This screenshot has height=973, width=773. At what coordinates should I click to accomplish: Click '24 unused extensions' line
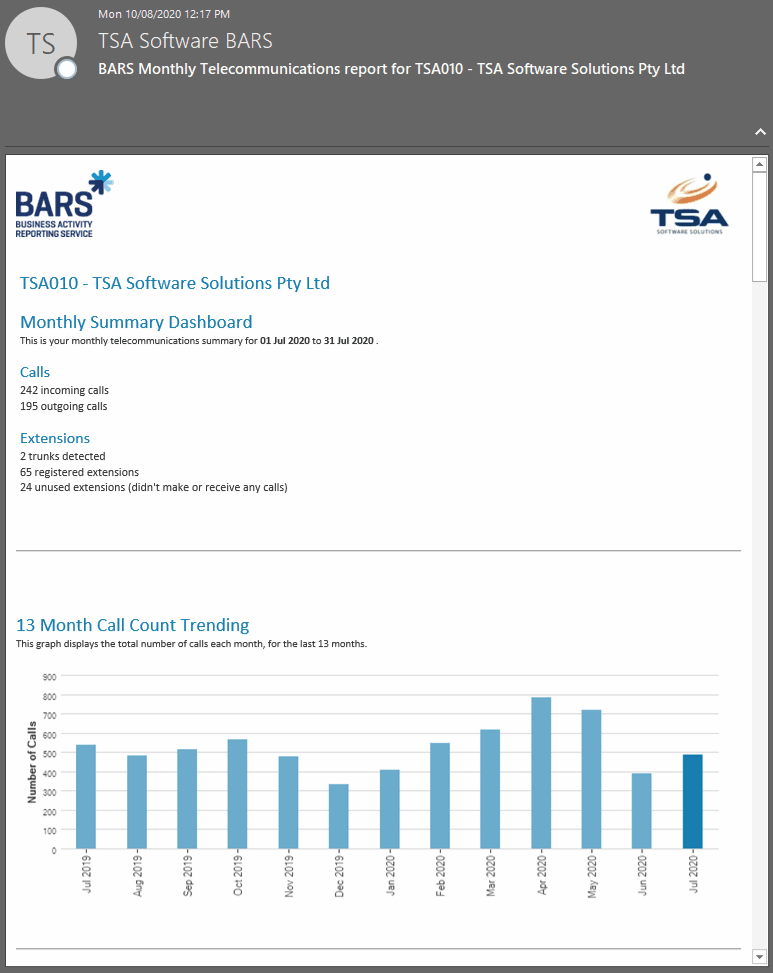pos(154,488)
